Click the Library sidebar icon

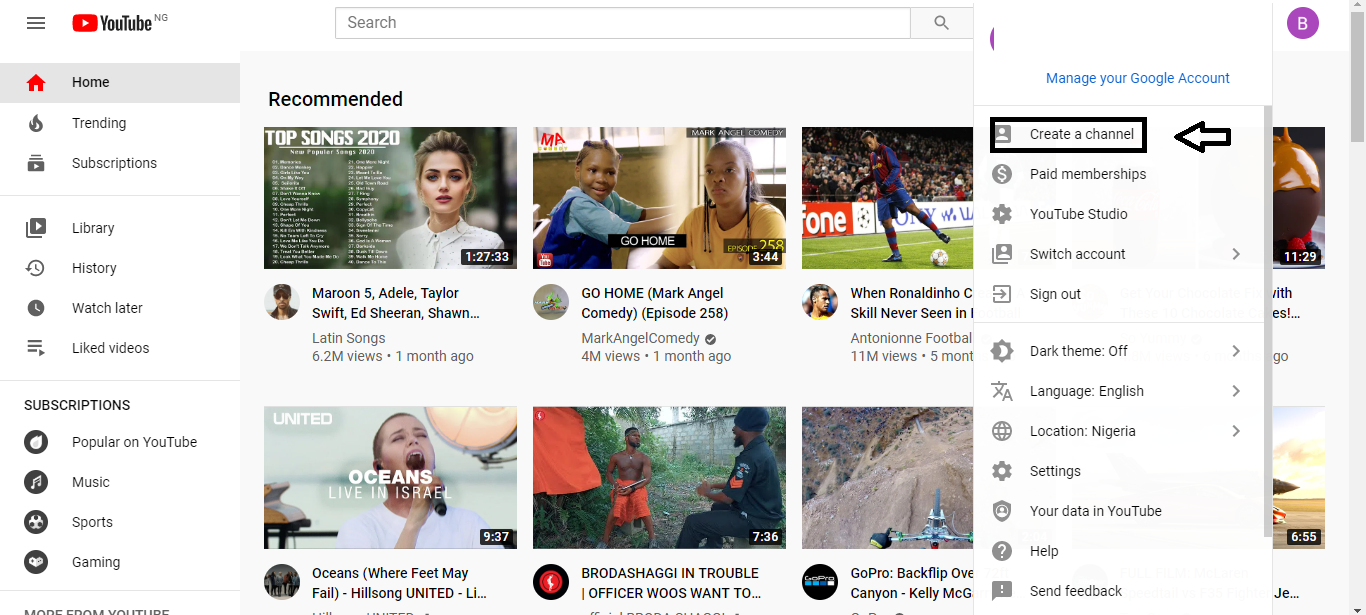(36, 228)
